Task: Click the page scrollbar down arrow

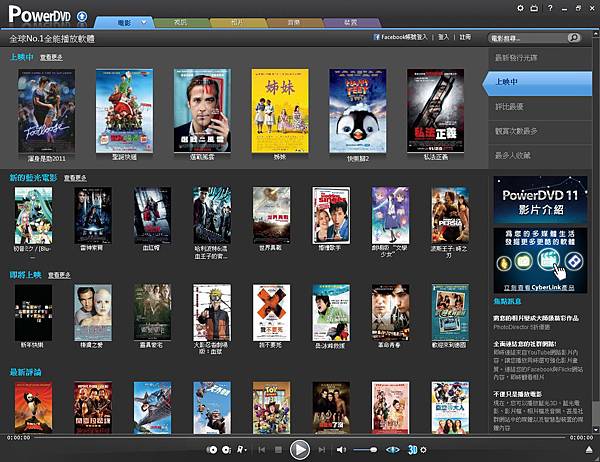Action: point(595,429)
